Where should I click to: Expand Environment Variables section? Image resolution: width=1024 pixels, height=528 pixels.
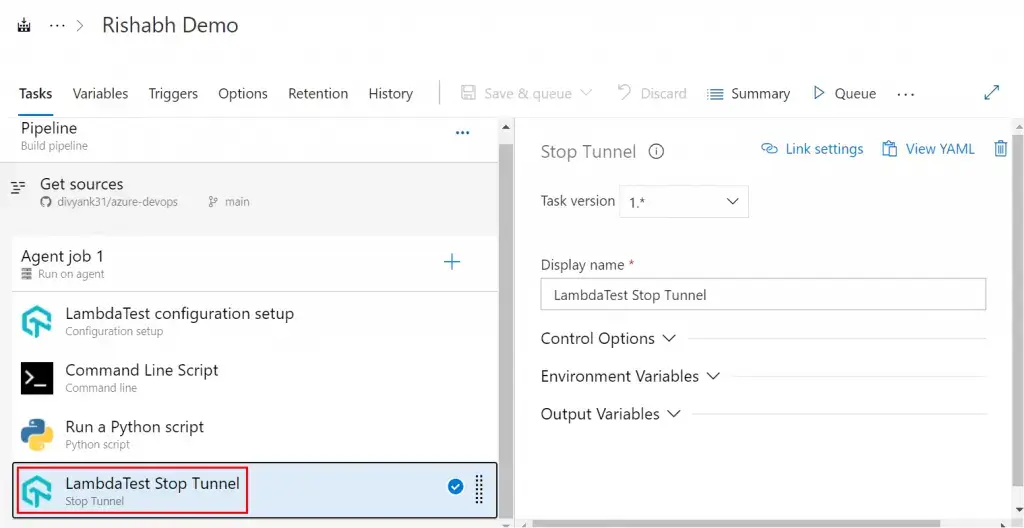[x=630, y=376]
